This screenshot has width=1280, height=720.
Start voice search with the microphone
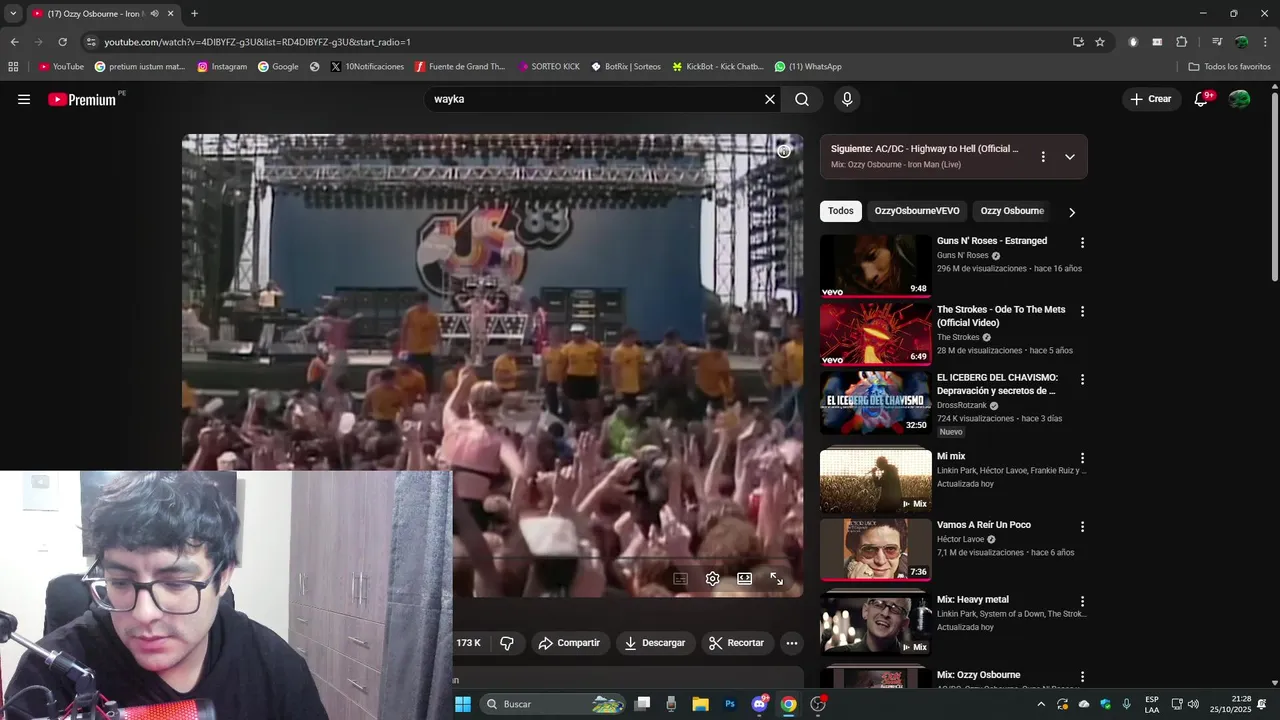tap(847, 99)
